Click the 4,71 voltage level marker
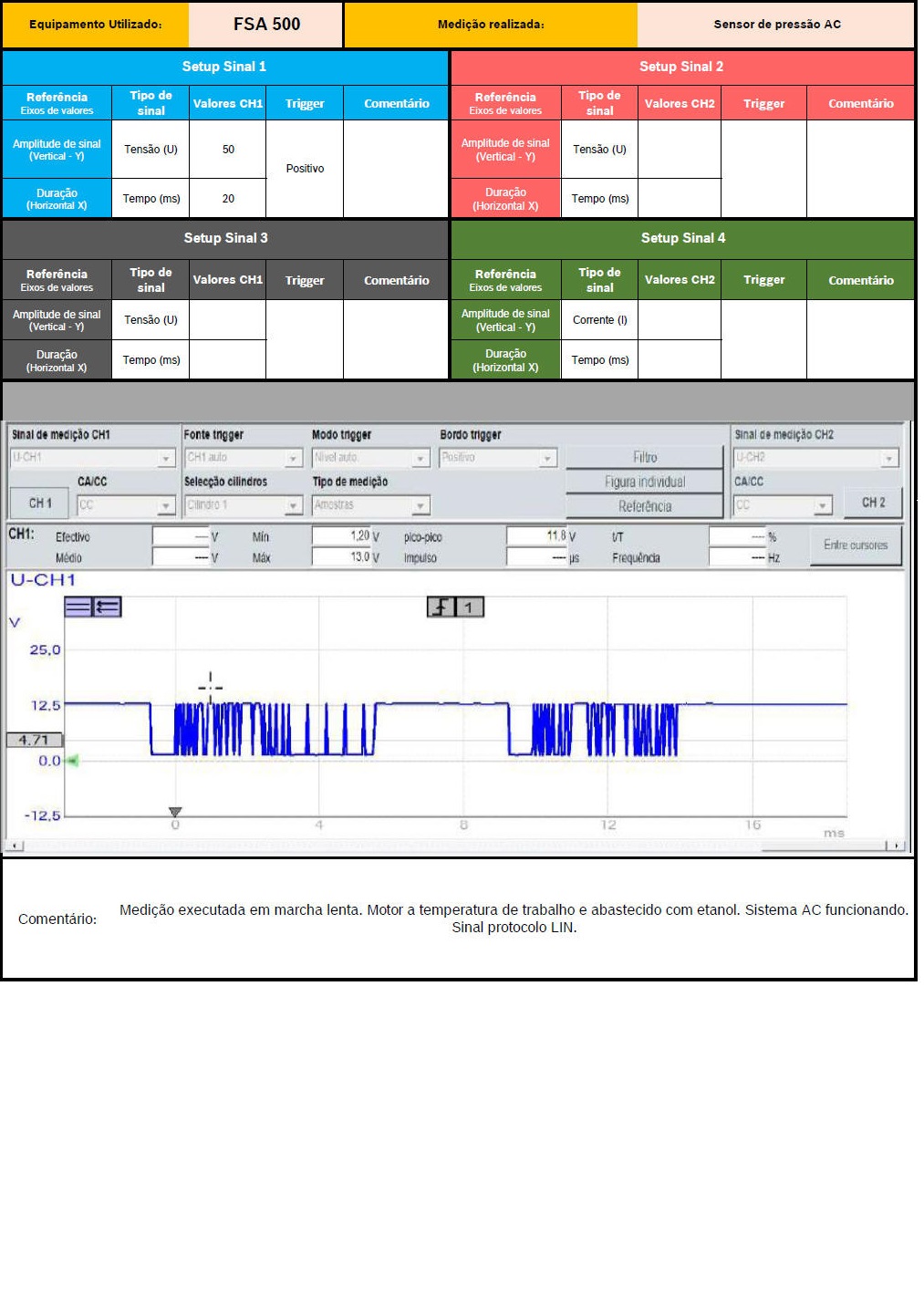Viewport: 924px width, 1308px height. click(34, 740)
